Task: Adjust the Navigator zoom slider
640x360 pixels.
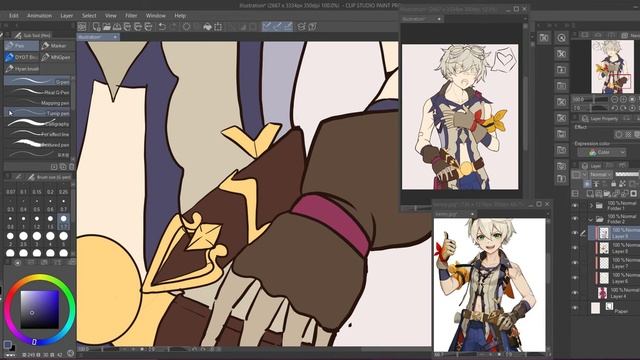Action: click(597, 99)
